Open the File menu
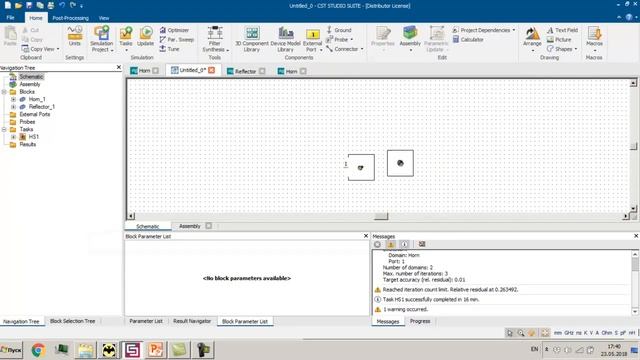The image size is (640, 360). click(11, 18)
